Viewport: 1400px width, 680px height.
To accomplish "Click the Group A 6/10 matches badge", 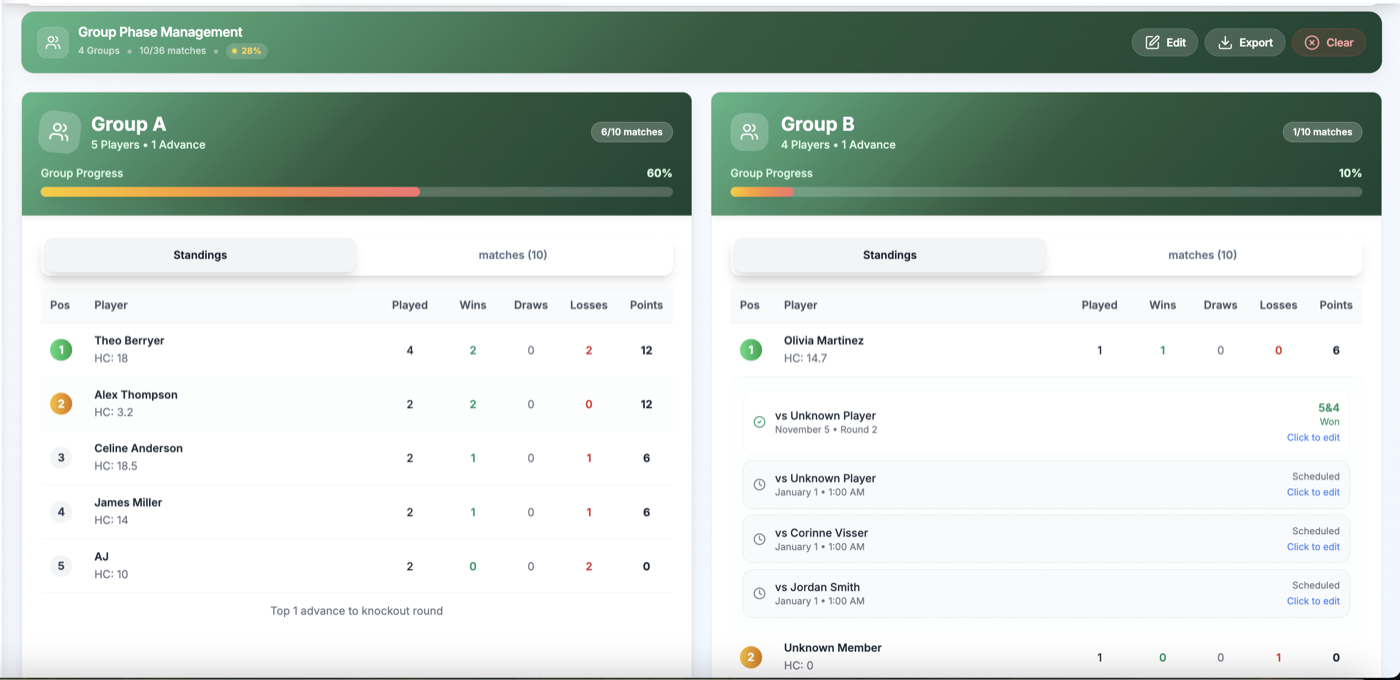I will (x=632, y=132).
